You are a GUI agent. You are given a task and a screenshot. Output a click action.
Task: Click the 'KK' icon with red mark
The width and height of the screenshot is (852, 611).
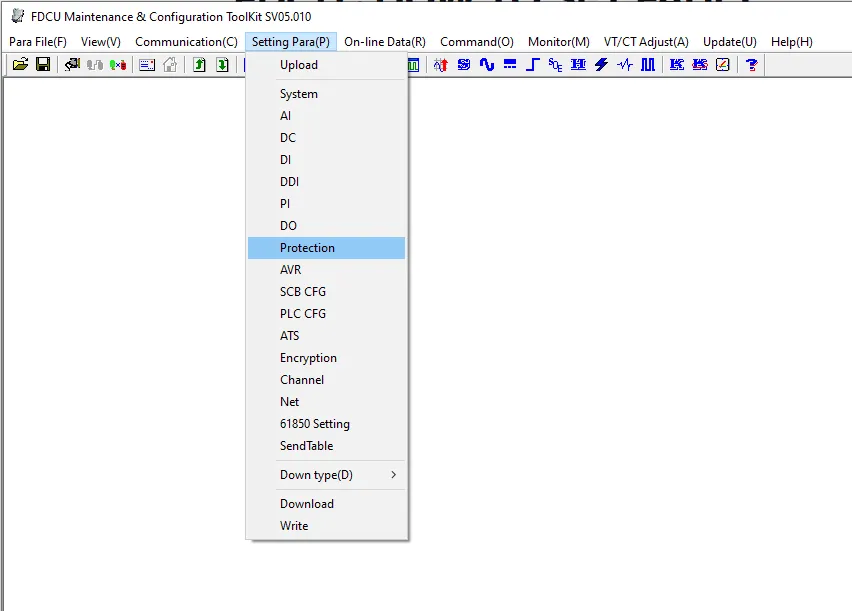700,65
